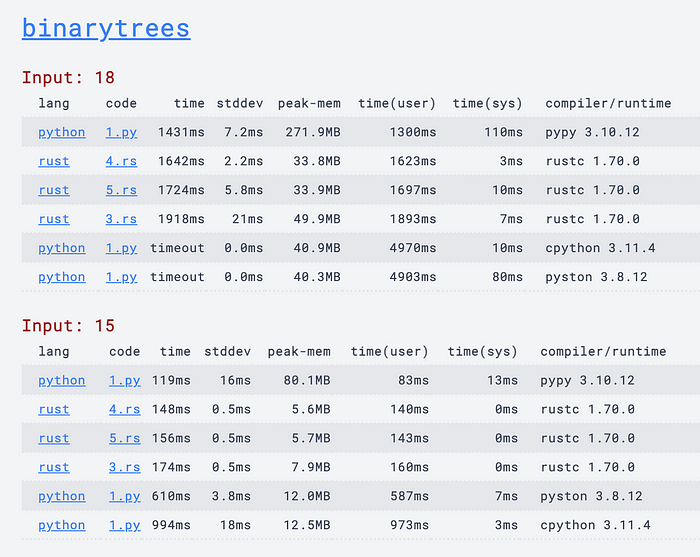The height and width of the screenshot is (557, 700).
Task: Select the 3.8ms stddev cell
Action: pyautogui.click(x=231, y=496)
